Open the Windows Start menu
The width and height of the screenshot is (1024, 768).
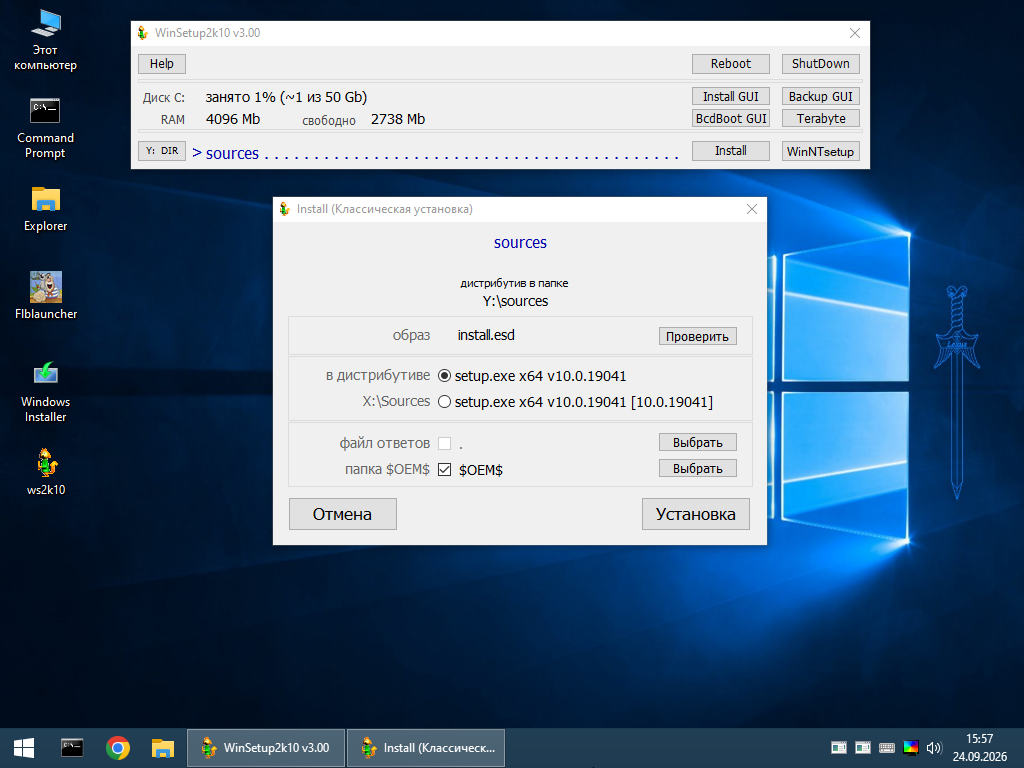[24, 748]
